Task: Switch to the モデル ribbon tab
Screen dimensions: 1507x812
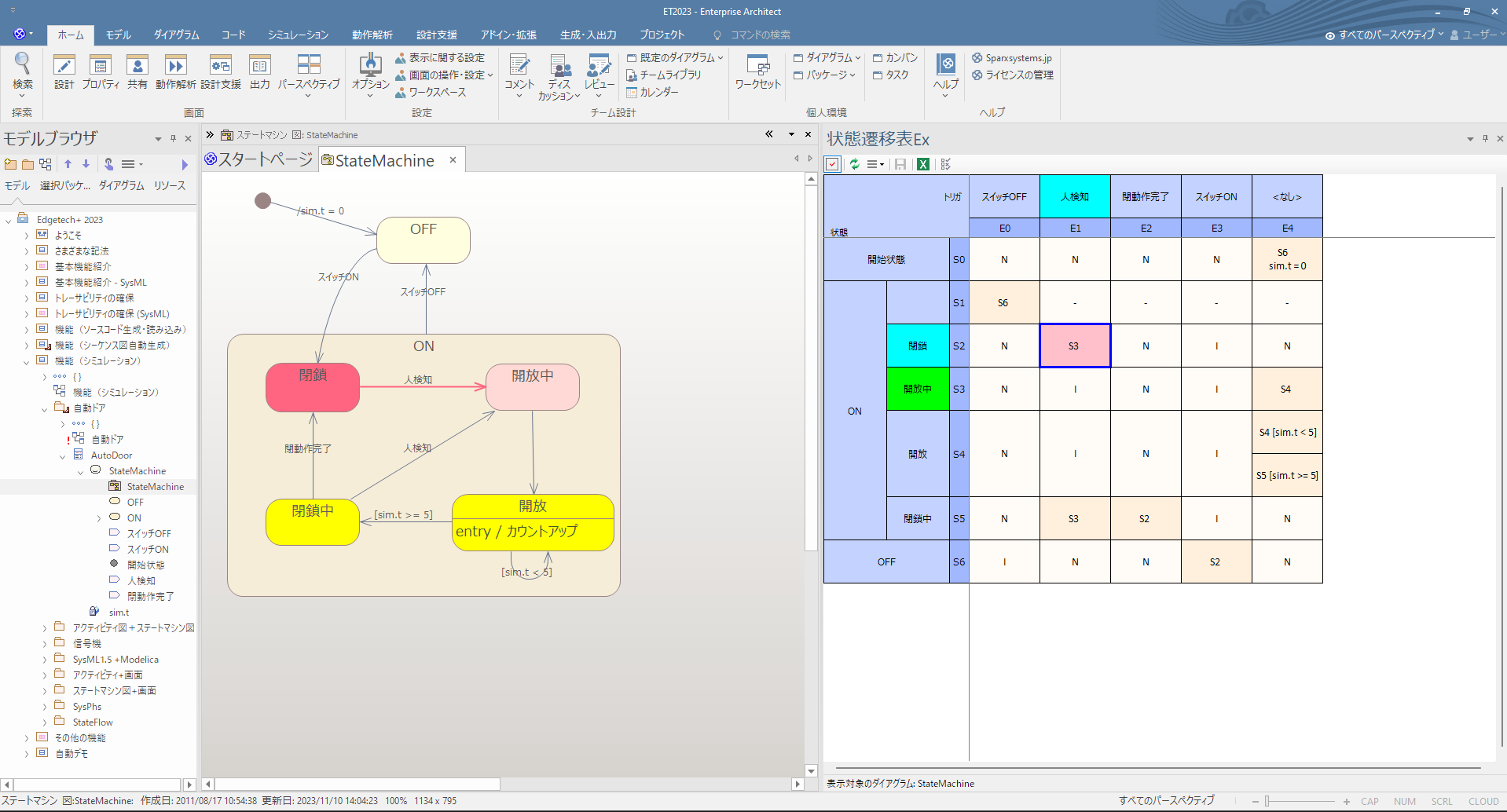Action: click(119, 35)
